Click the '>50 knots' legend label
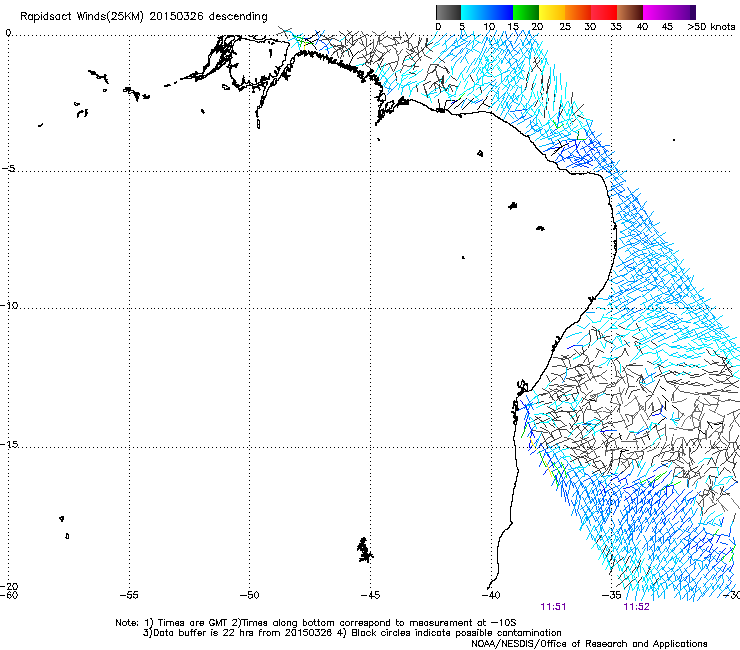Viewport: 740px width, 650px height. [x=711, y=27]
